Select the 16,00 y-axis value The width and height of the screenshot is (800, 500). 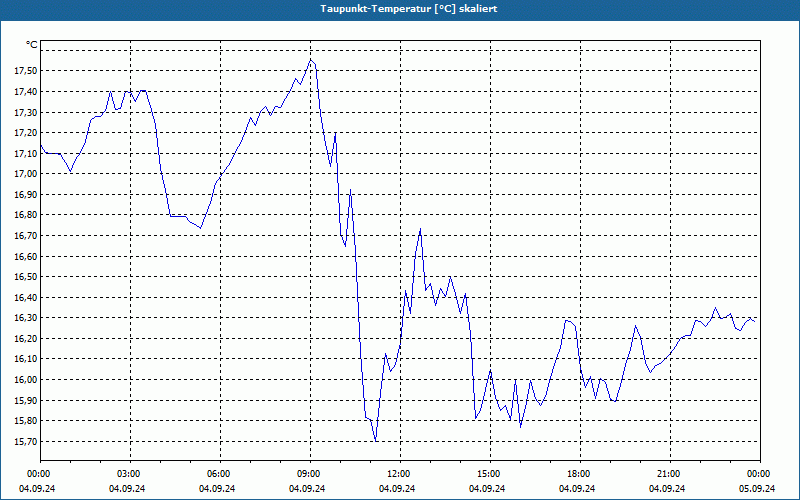(x=24, y=380)
